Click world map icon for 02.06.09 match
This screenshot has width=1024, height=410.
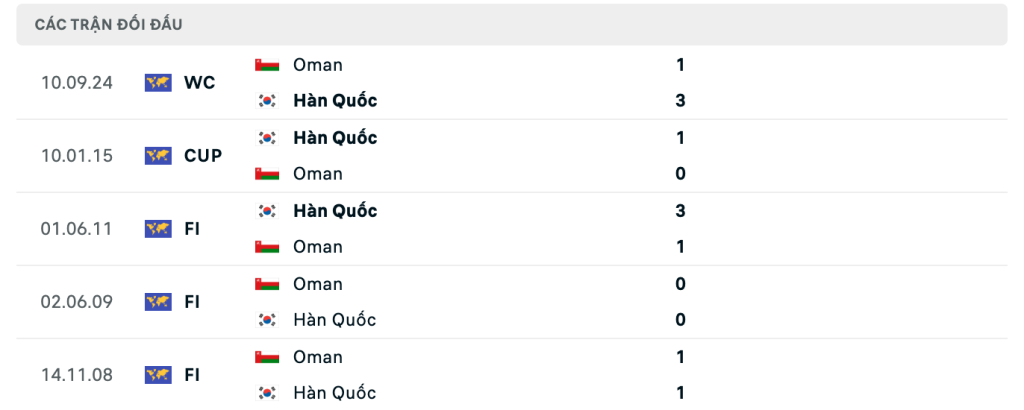point(158,302)
